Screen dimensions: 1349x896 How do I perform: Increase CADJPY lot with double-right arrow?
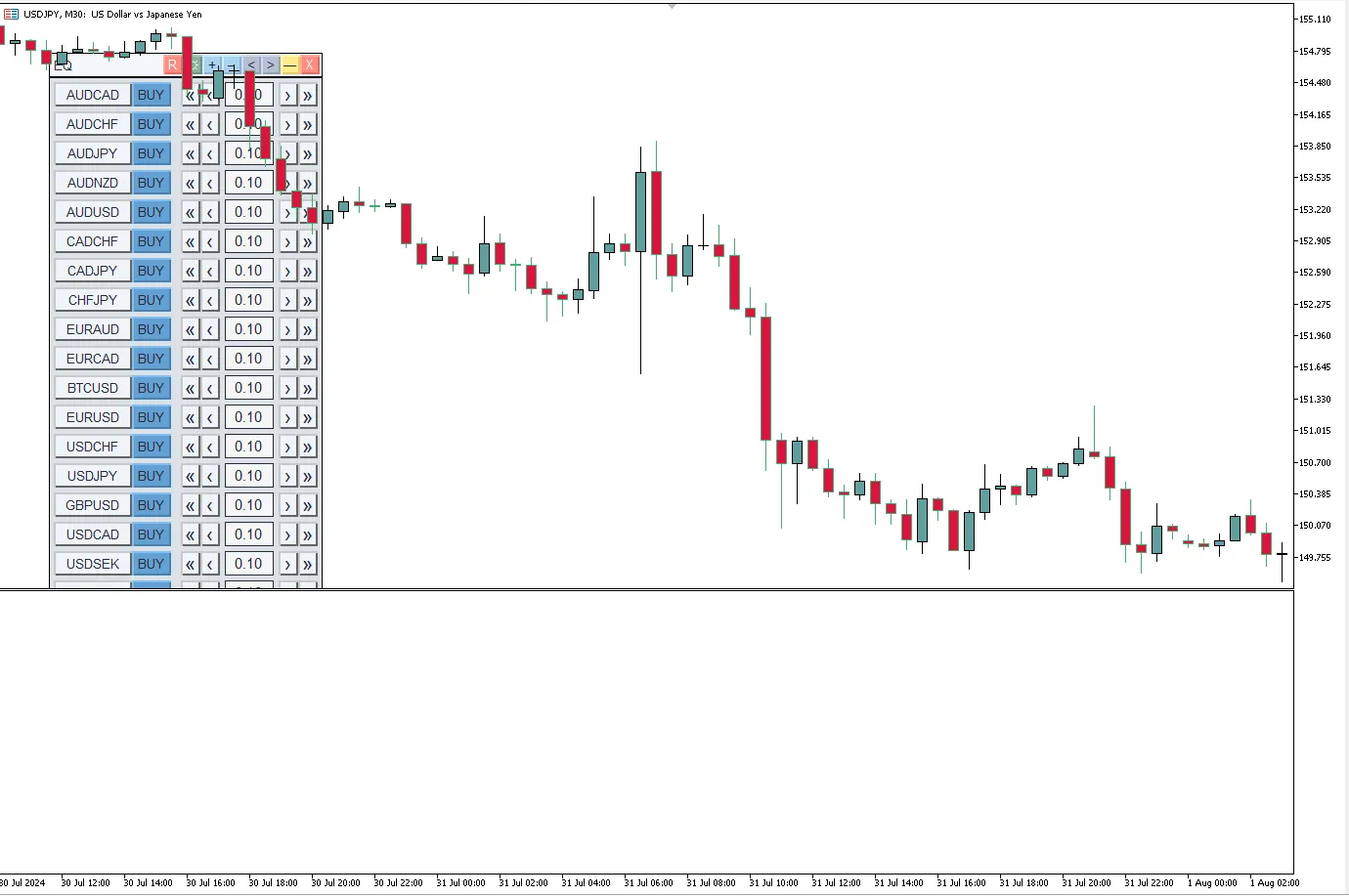[307, 271]
